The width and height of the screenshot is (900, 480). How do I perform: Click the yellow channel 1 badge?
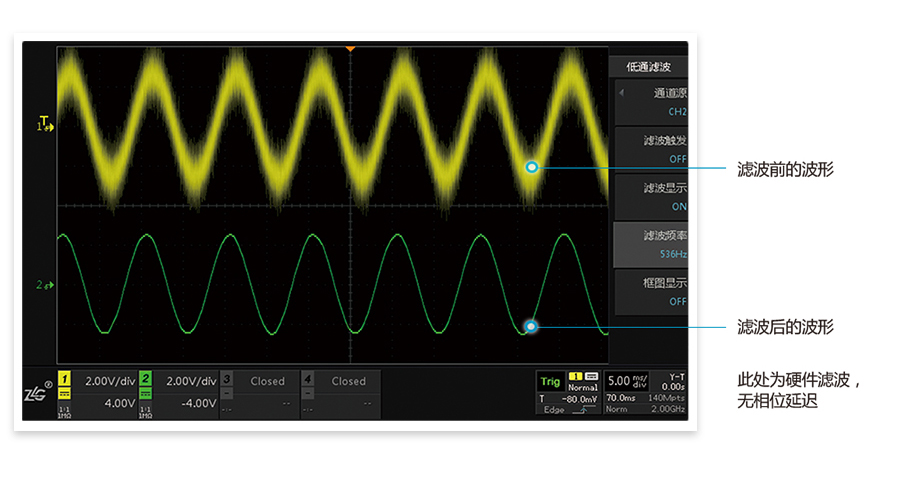click(x=64, y=379)
